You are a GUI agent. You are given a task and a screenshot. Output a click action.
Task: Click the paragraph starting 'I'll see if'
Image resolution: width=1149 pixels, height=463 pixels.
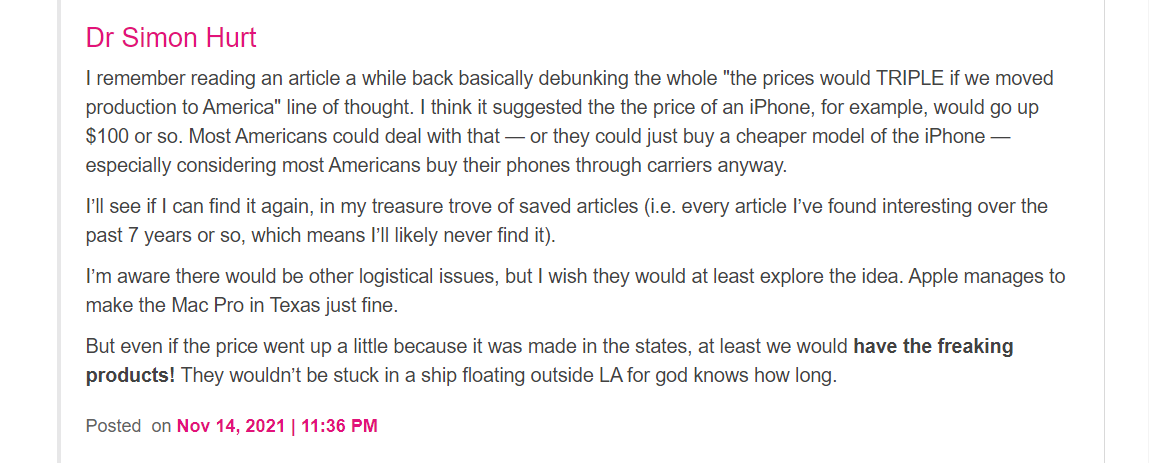click(x=566, y=221)
